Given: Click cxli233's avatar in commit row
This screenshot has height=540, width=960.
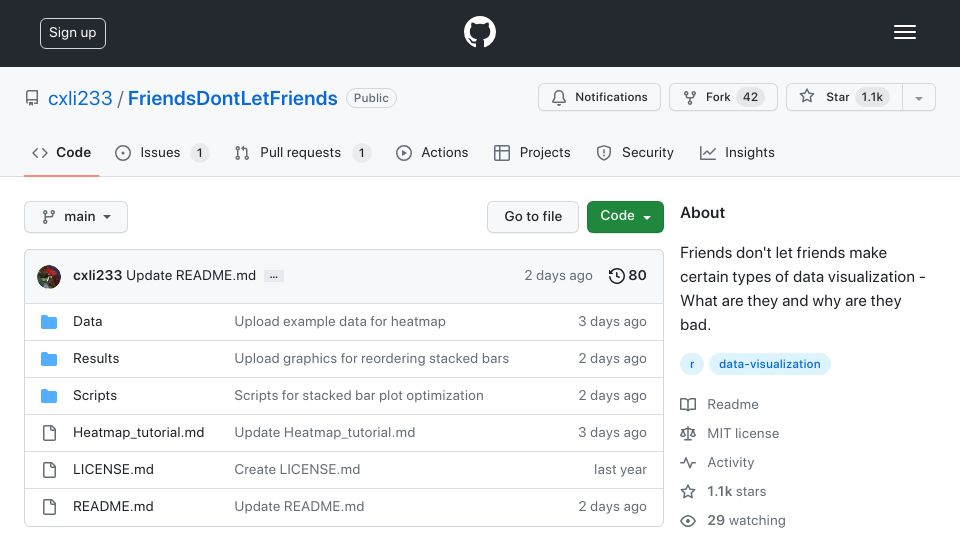Looking at the screenshot, I should click(x=49, y=277).
